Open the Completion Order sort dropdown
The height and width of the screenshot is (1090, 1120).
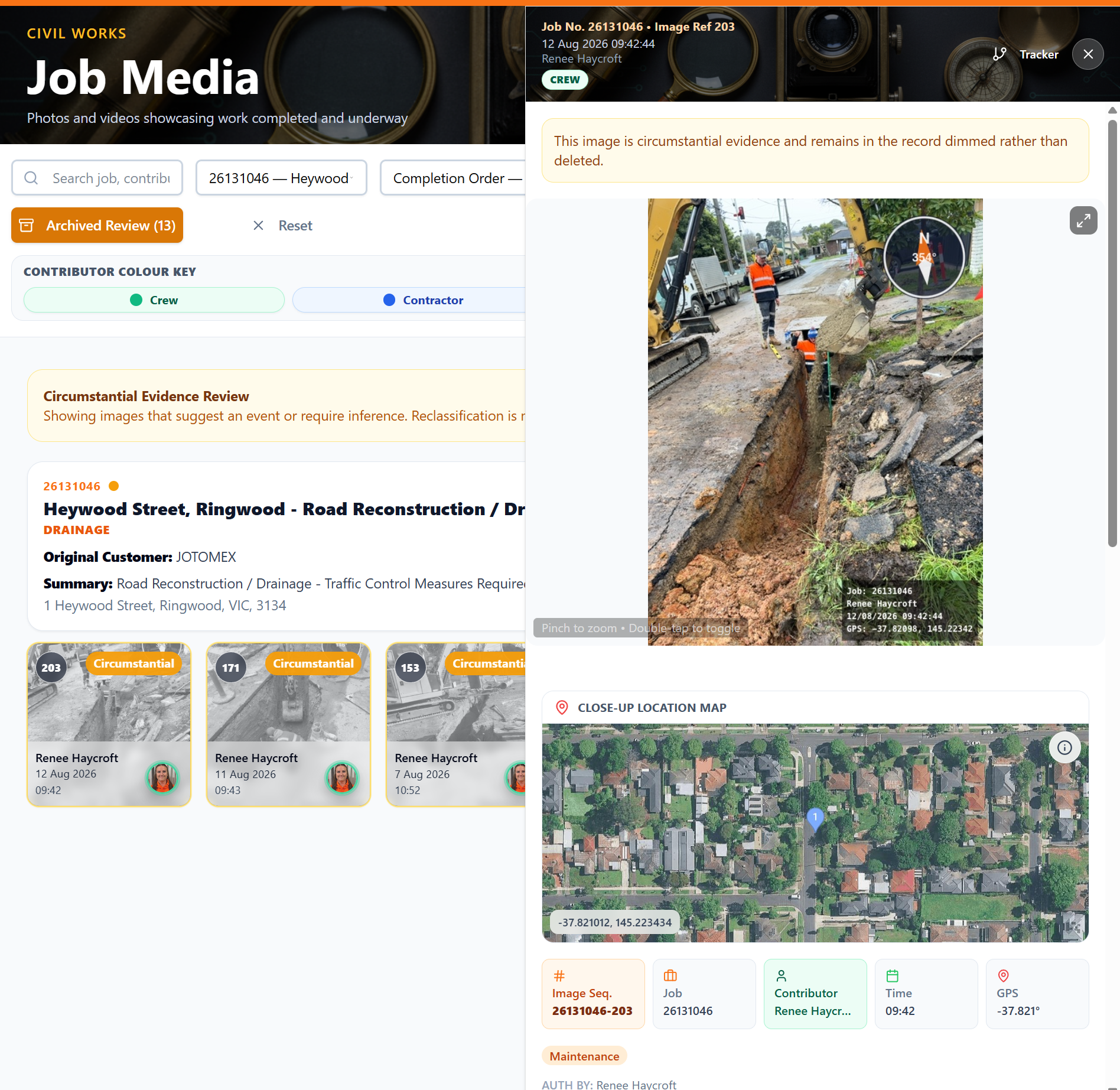[453, 178]
